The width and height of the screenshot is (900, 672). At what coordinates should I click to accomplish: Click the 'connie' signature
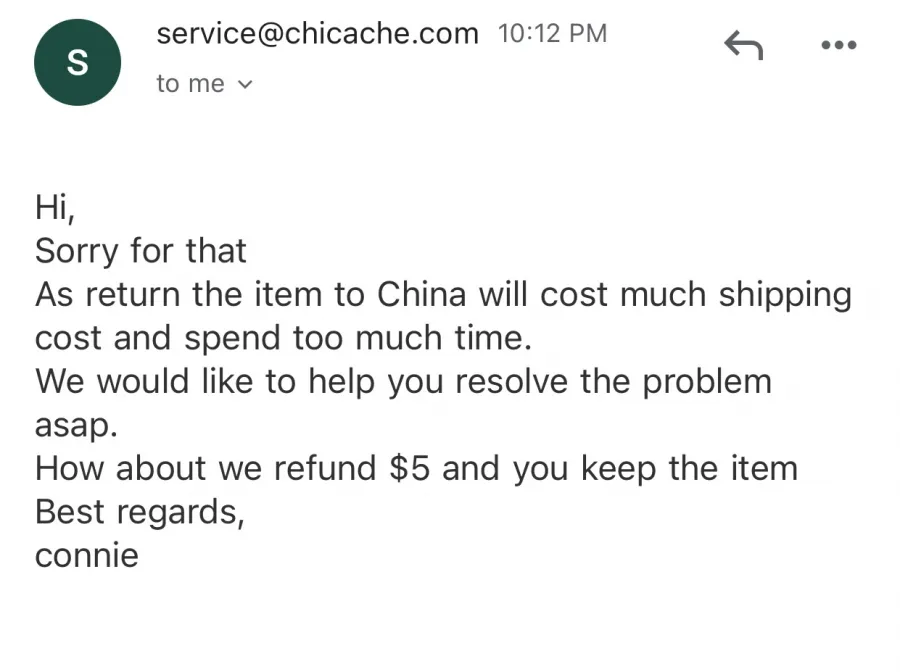(x=87, y=556)
